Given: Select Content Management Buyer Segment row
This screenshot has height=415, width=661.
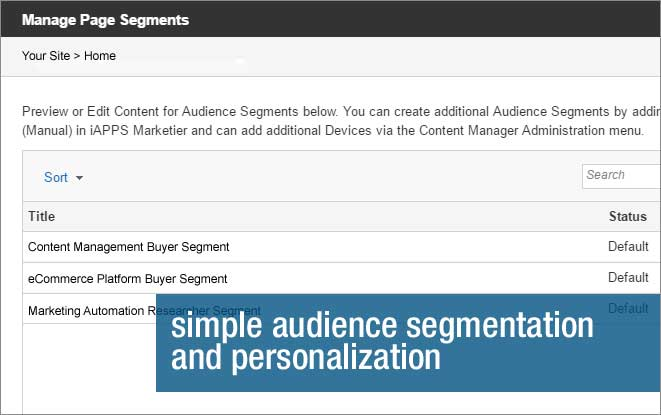Looking at the screenshot, I should pos(129,246).
